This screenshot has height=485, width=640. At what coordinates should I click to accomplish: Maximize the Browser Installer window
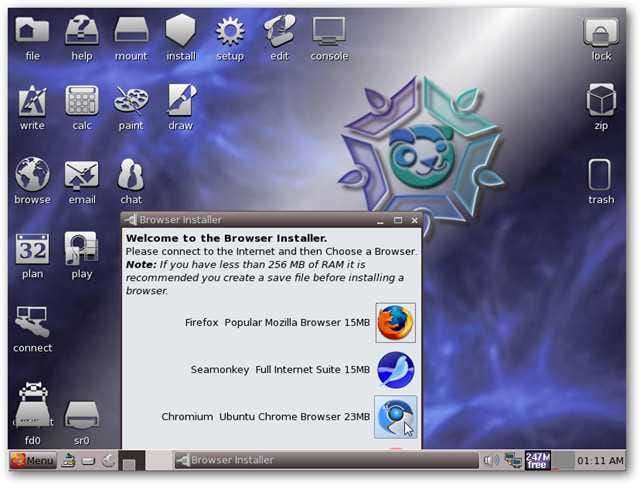pyautogui.click(x=398, y=220)
